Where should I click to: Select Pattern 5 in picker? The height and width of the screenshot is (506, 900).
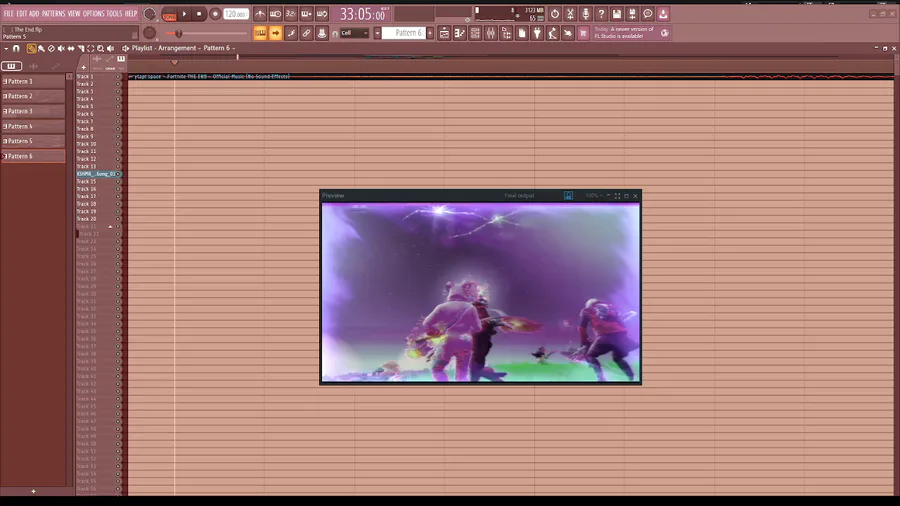click(x=33, y=141)
